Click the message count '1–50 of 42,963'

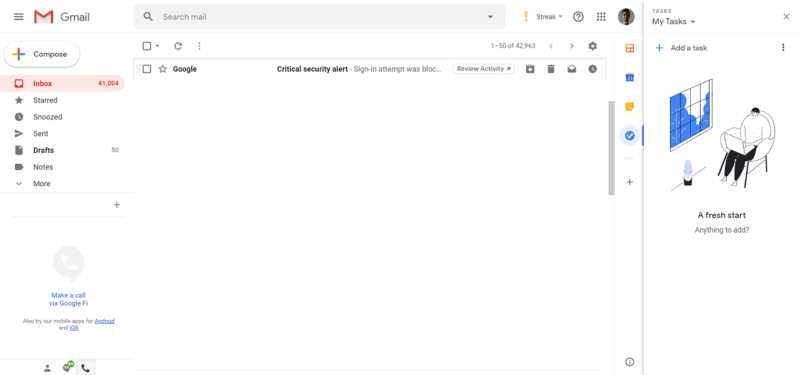(513, 46)
